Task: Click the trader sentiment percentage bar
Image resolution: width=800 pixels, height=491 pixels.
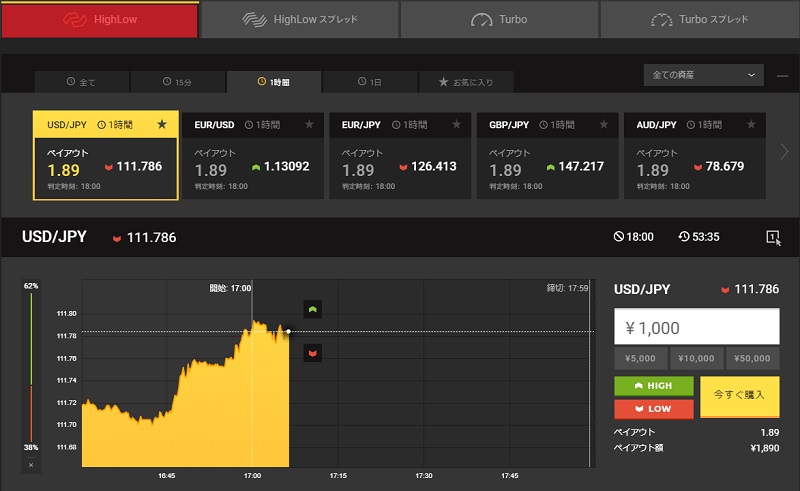Action: [31, 367]
